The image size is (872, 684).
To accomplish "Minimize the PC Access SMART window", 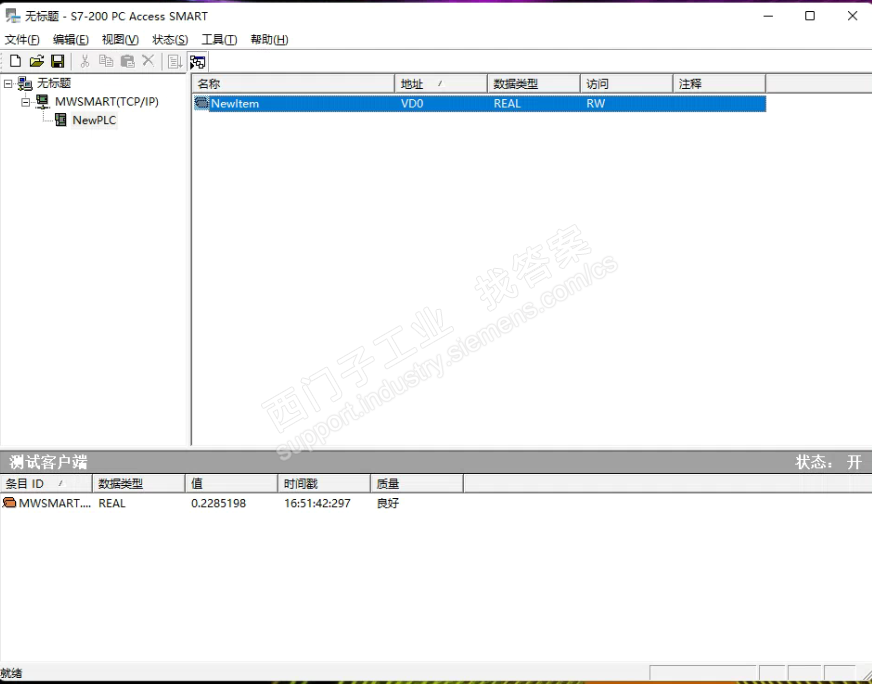I will coord(769,16).
